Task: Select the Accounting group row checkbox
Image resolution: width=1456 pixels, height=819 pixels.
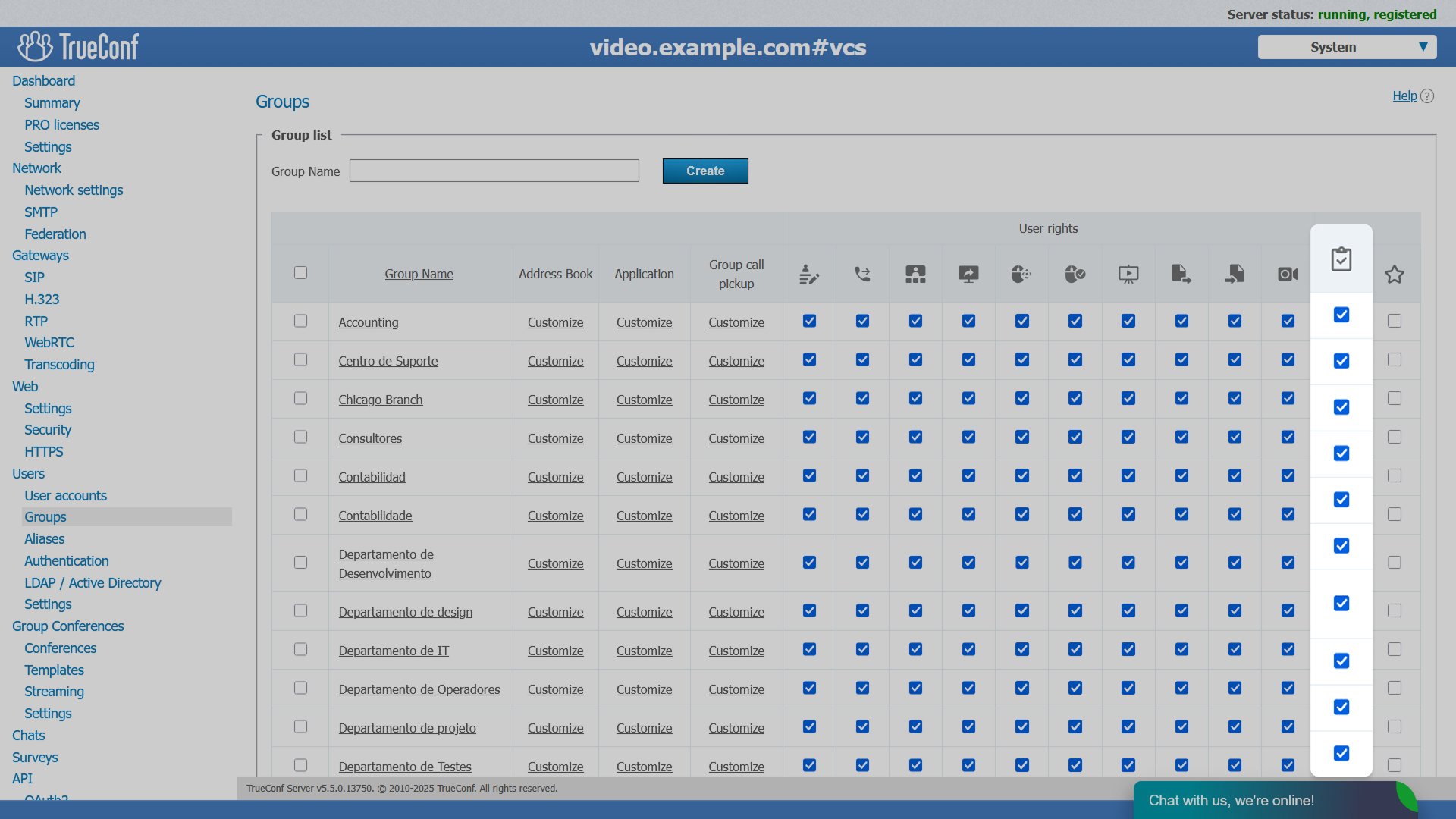Action: (x=300, y=321)
